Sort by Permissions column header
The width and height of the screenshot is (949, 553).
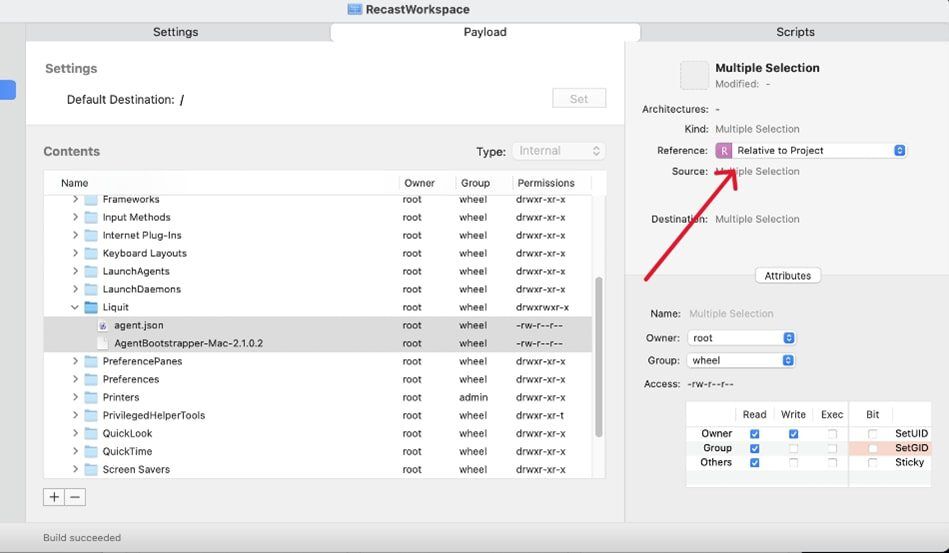551,183
